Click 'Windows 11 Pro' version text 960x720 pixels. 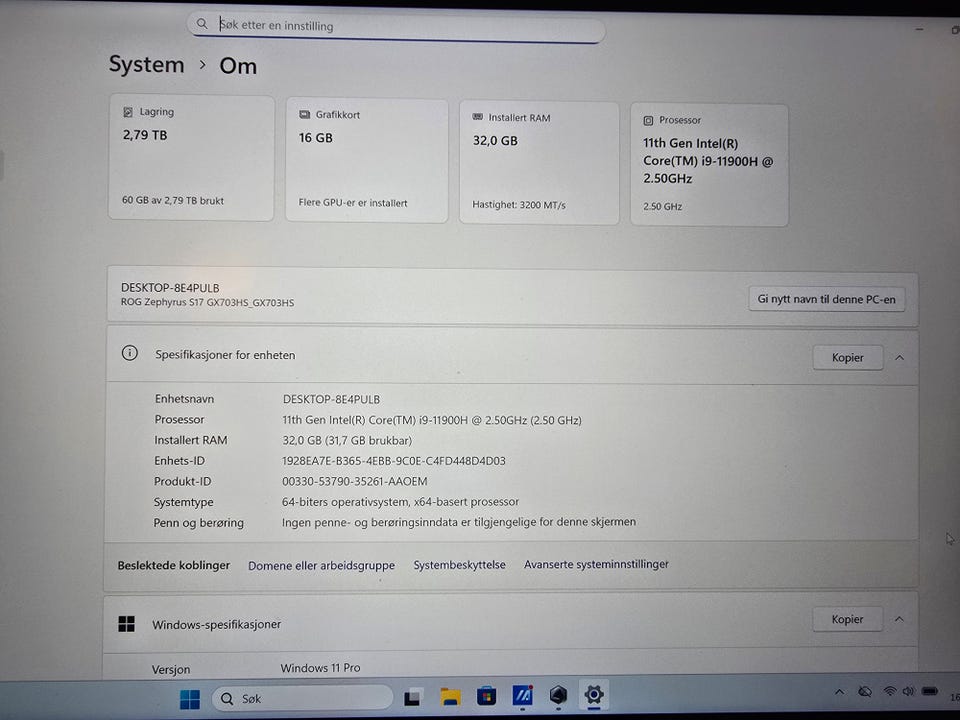320,668
